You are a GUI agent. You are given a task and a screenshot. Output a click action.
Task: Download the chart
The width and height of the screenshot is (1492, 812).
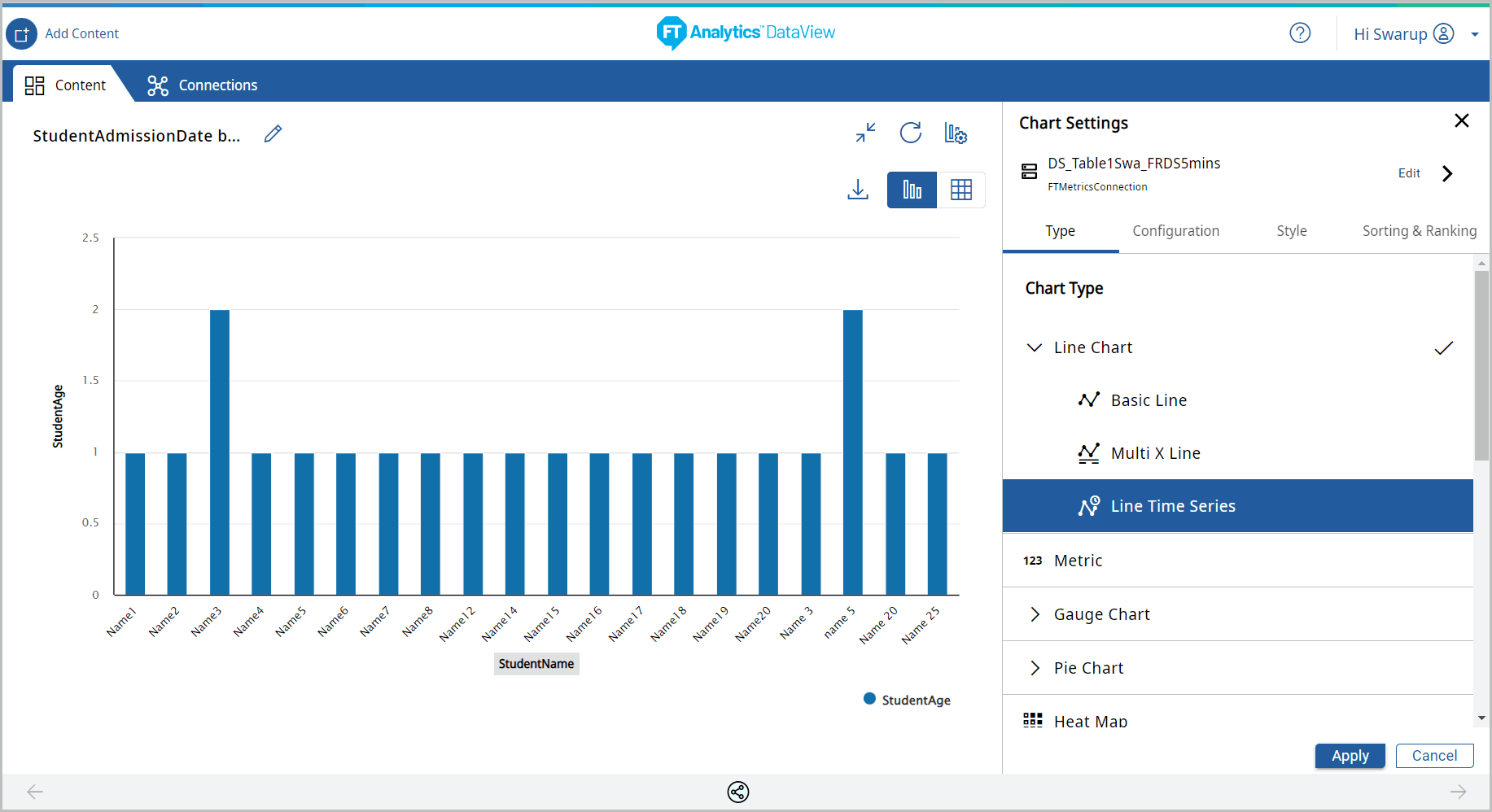pyautogui.click(x=858, y=190)
